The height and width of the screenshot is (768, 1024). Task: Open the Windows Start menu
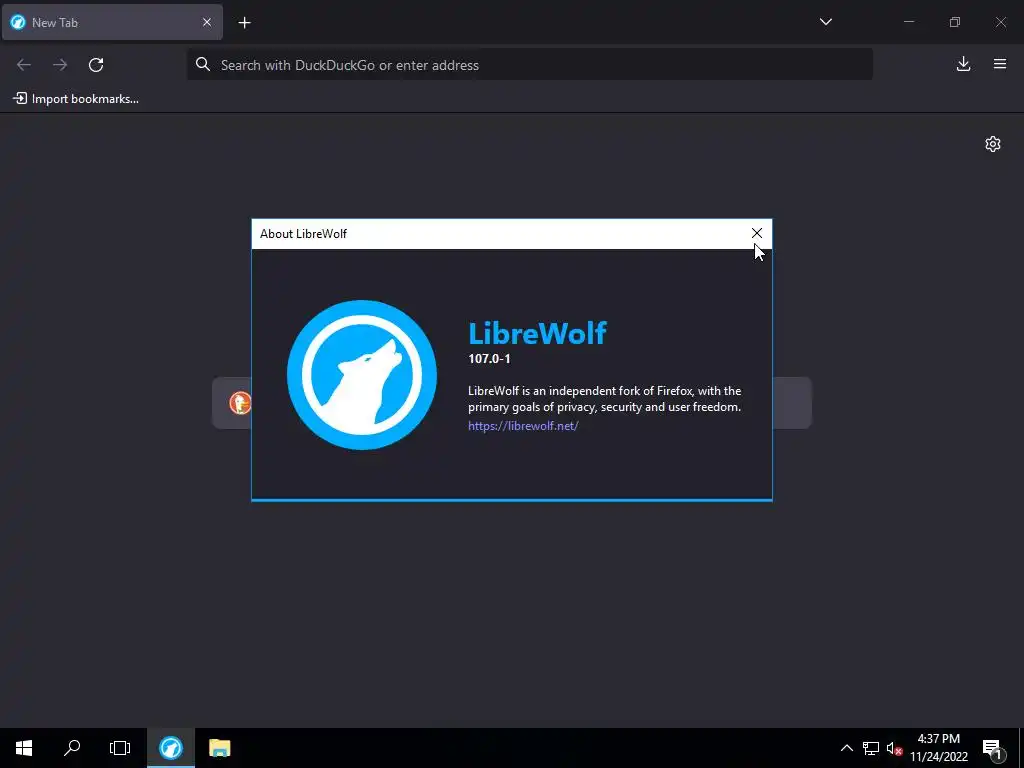24,748
